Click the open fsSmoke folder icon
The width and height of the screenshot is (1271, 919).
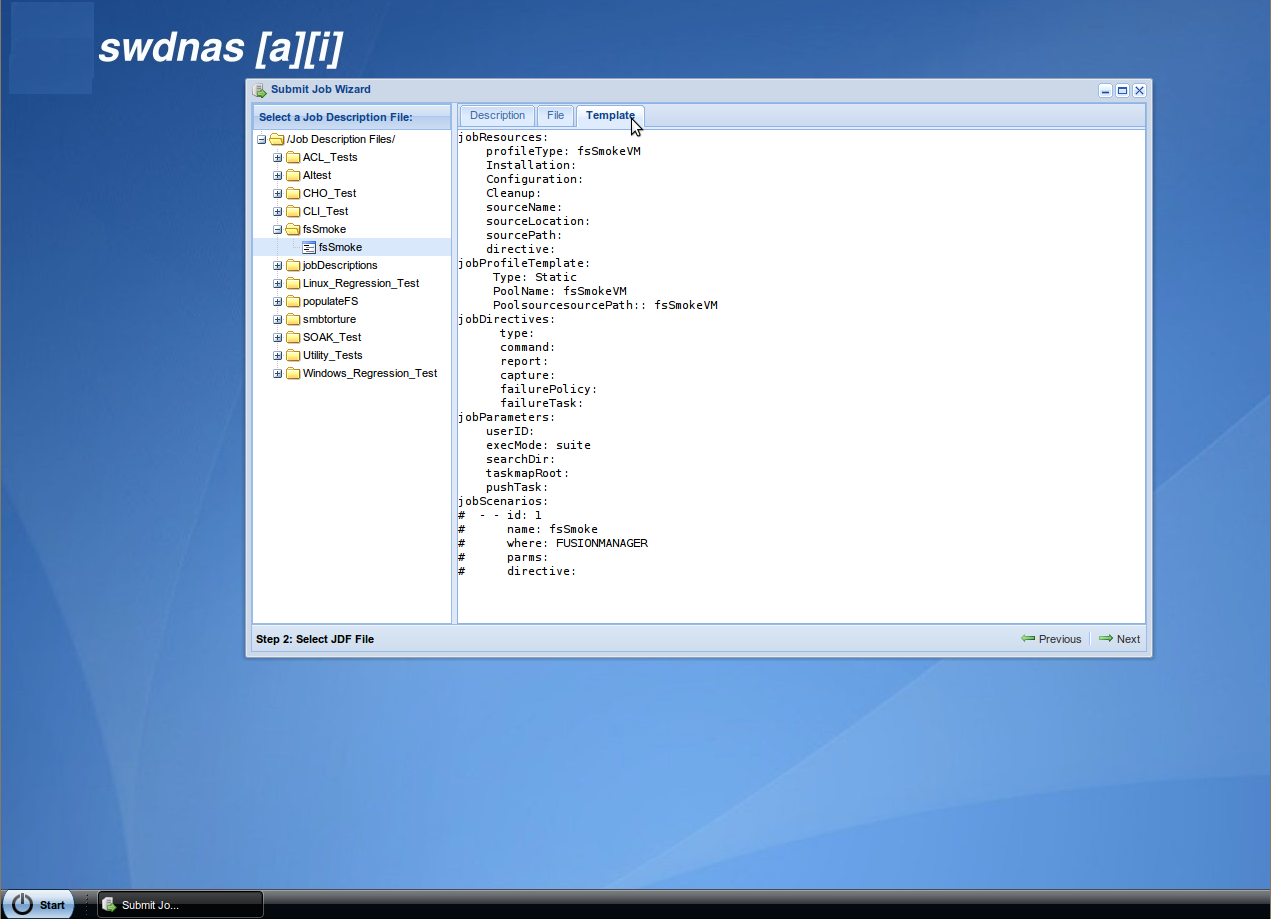[x=293, y=229]
